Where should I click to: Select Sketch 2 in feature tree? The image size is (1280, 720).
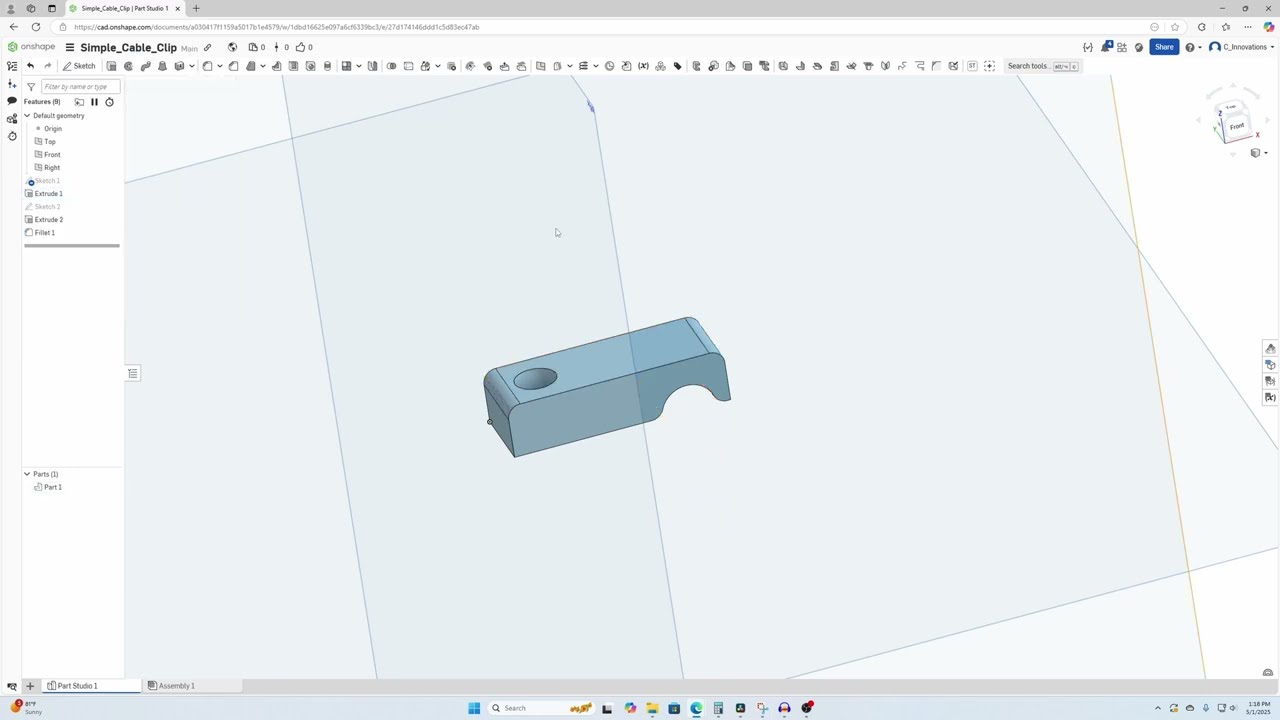[47, 206]
